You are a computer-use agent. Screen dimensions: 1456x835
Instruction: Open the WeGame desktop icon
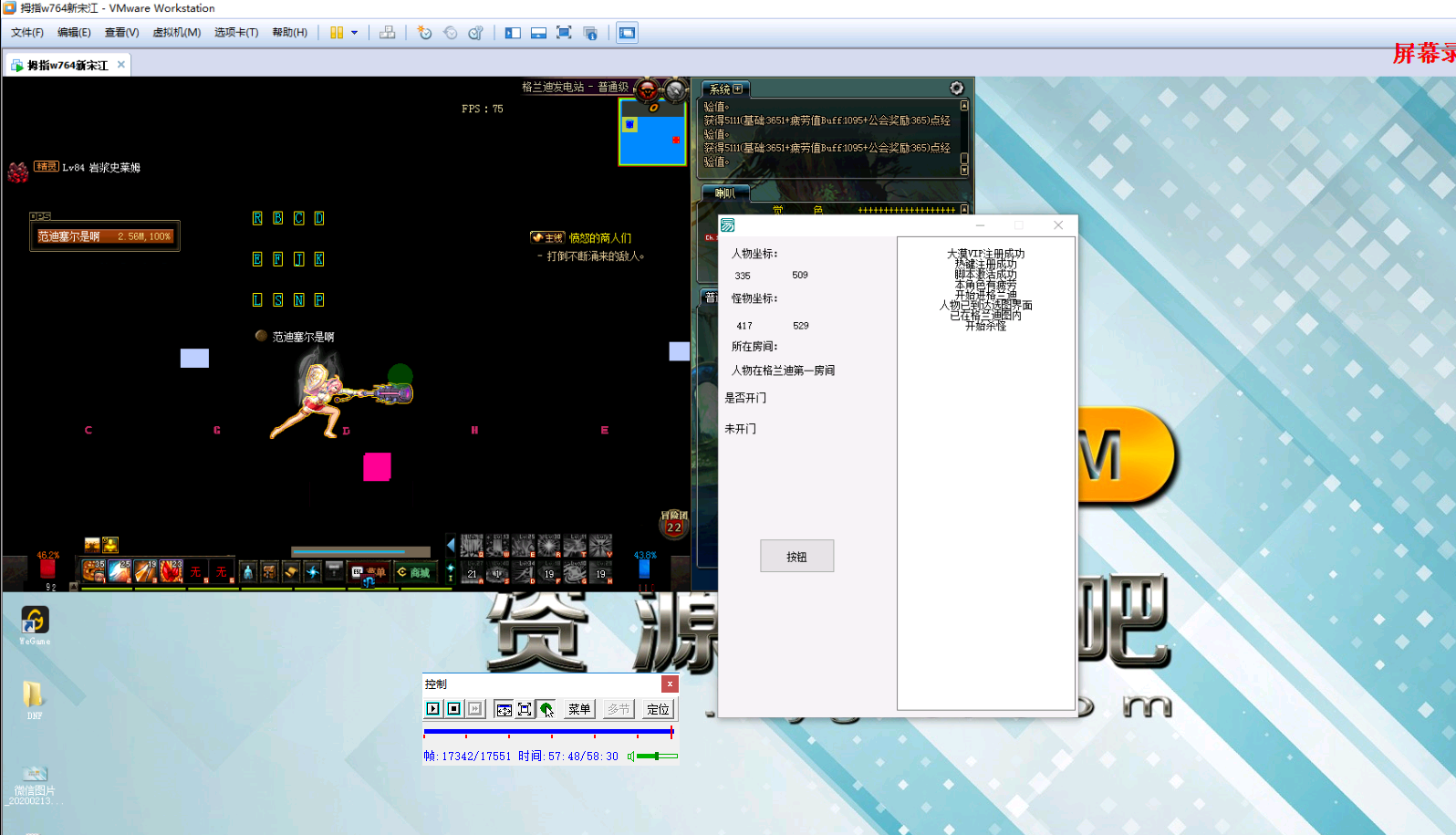(35, 625)
